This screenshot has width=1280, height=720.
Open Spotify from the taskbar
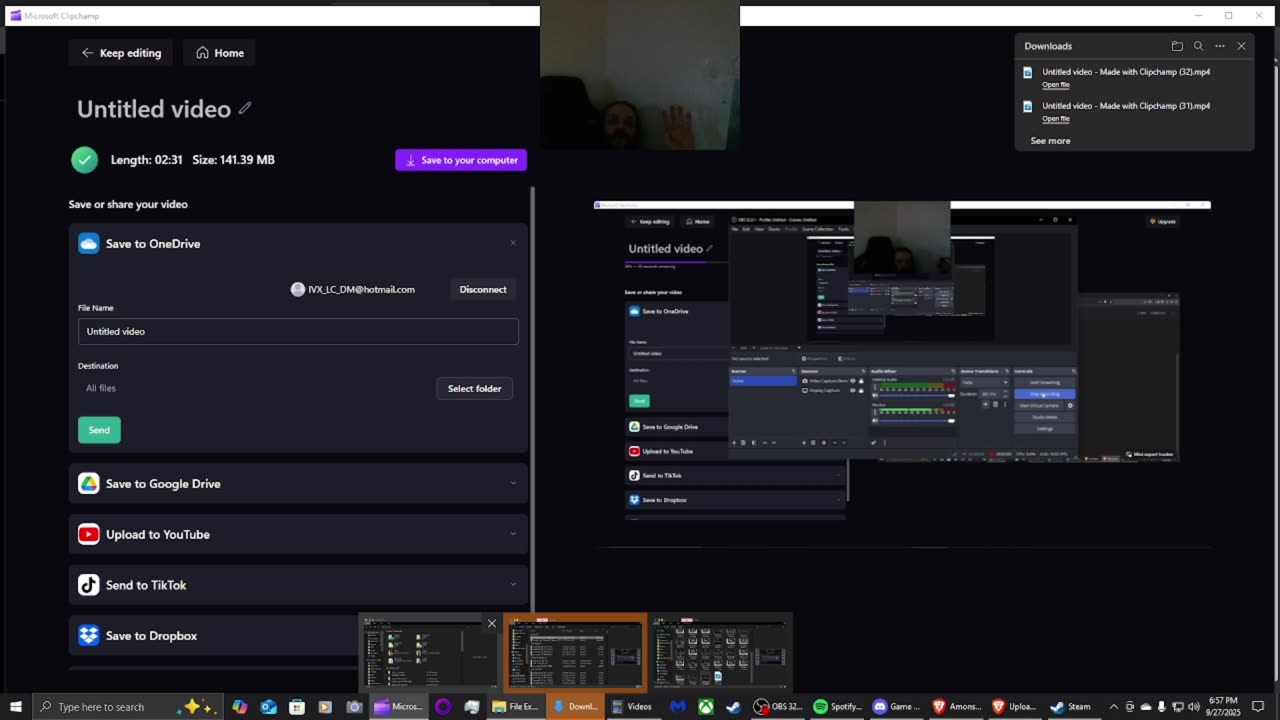(x=837, y=707)
